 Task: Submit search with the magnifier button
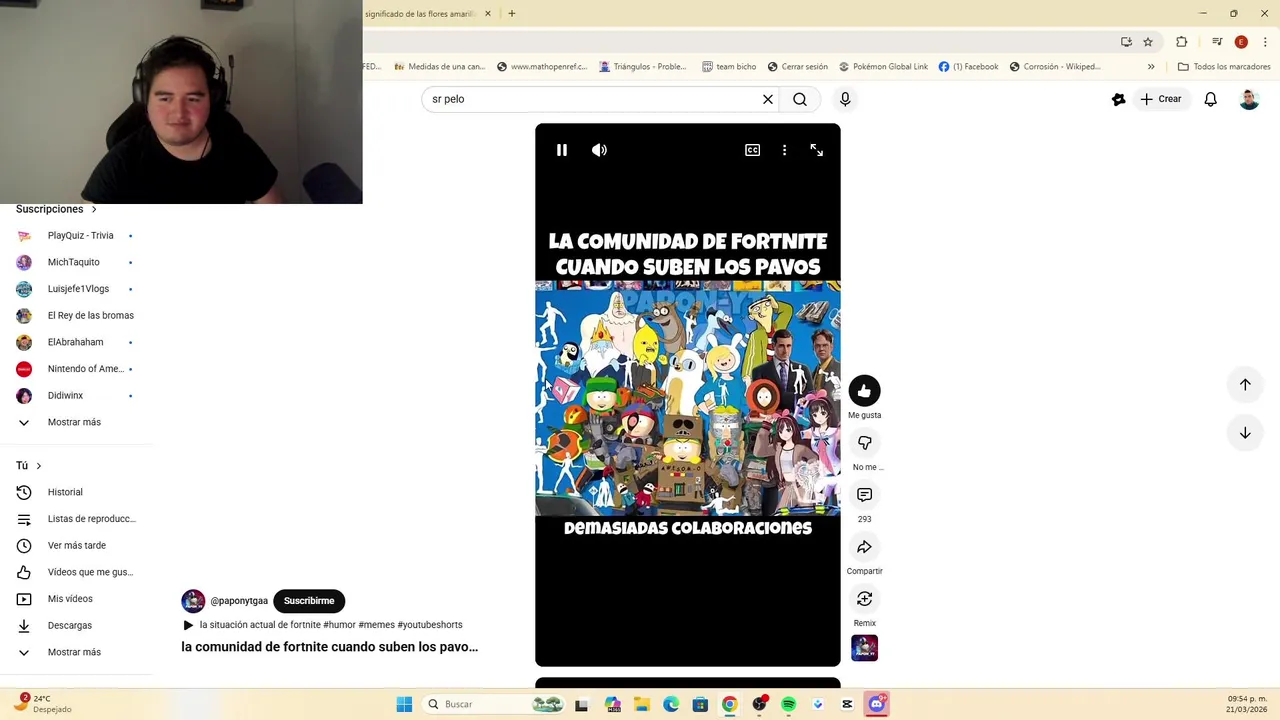[x=800, y=99]
